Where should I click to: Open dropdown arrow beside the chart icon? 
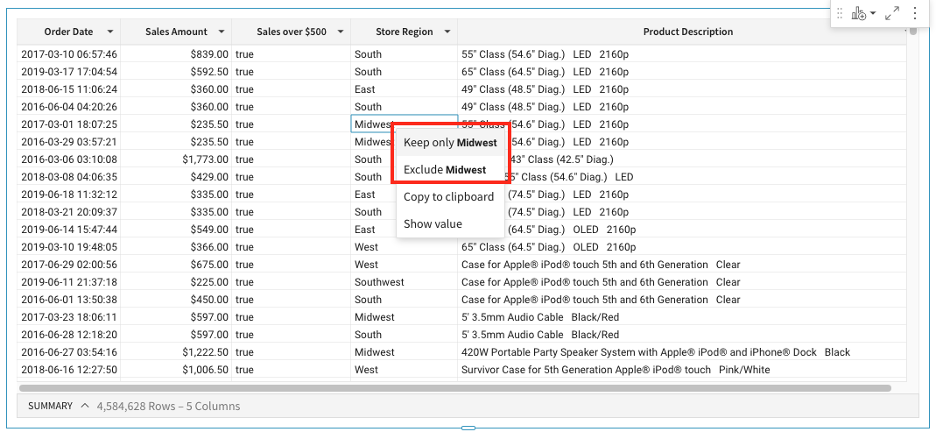(872, 14)
